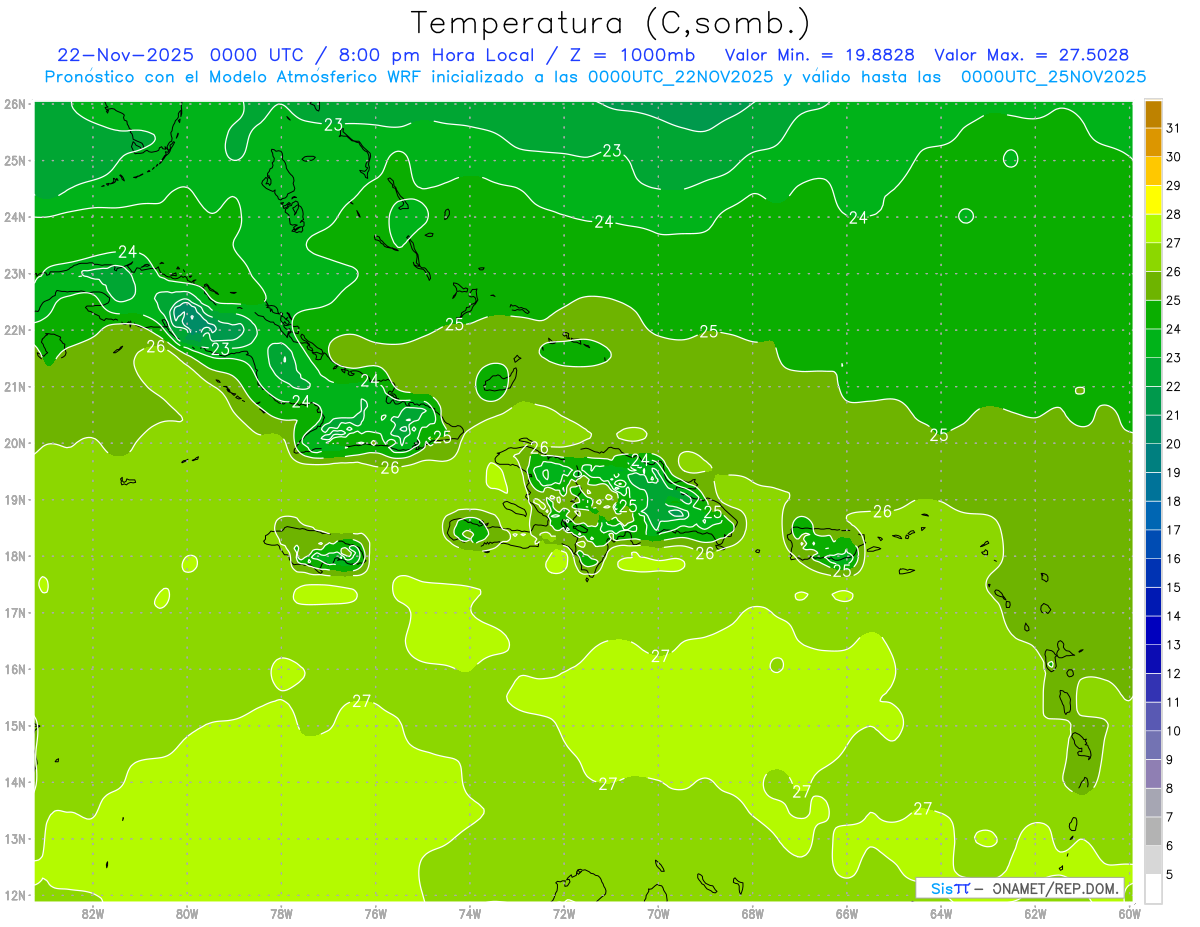Click the longitude label "70W"

pyautogui.click(x=658, y=912)
